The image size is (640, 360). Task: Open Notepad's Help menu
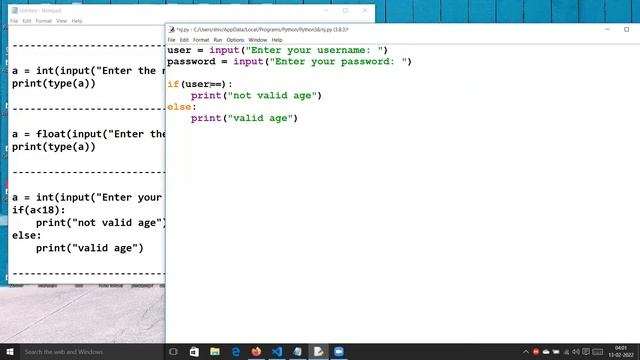click(77, 21)
